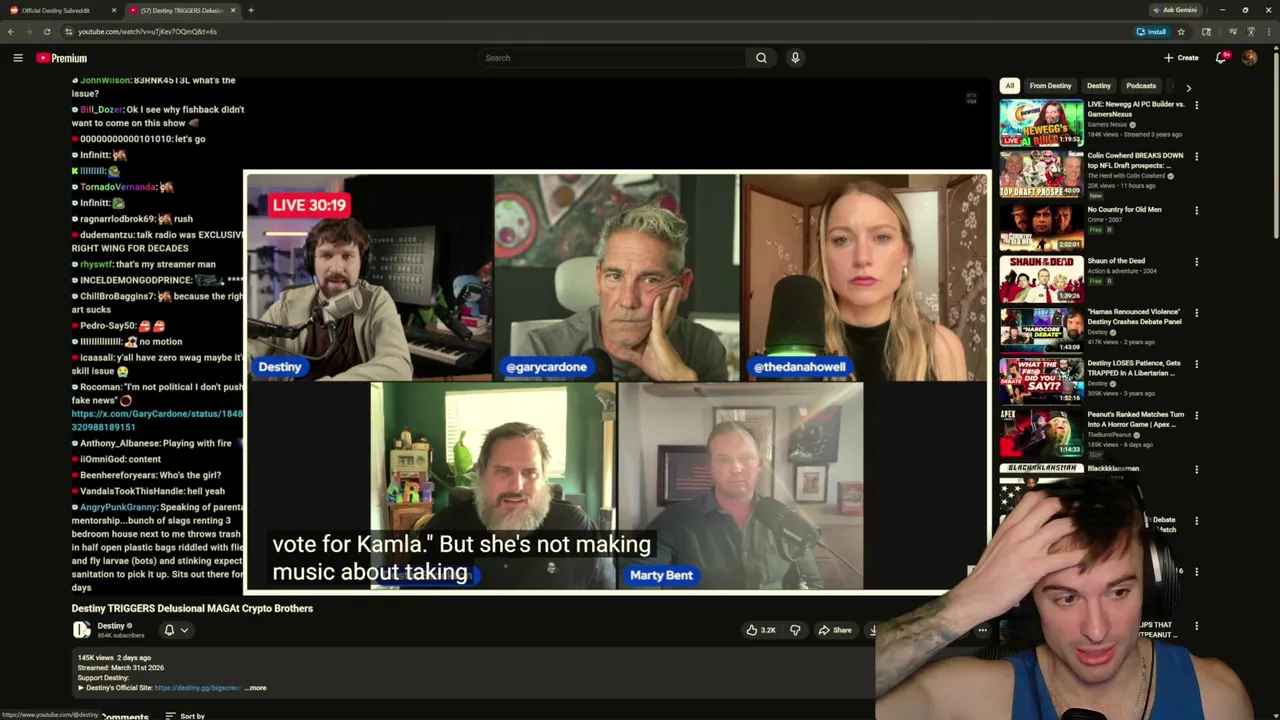Open options for BlacKkKlansman video
1280x720 pixels.
(x=1196, y=469)
